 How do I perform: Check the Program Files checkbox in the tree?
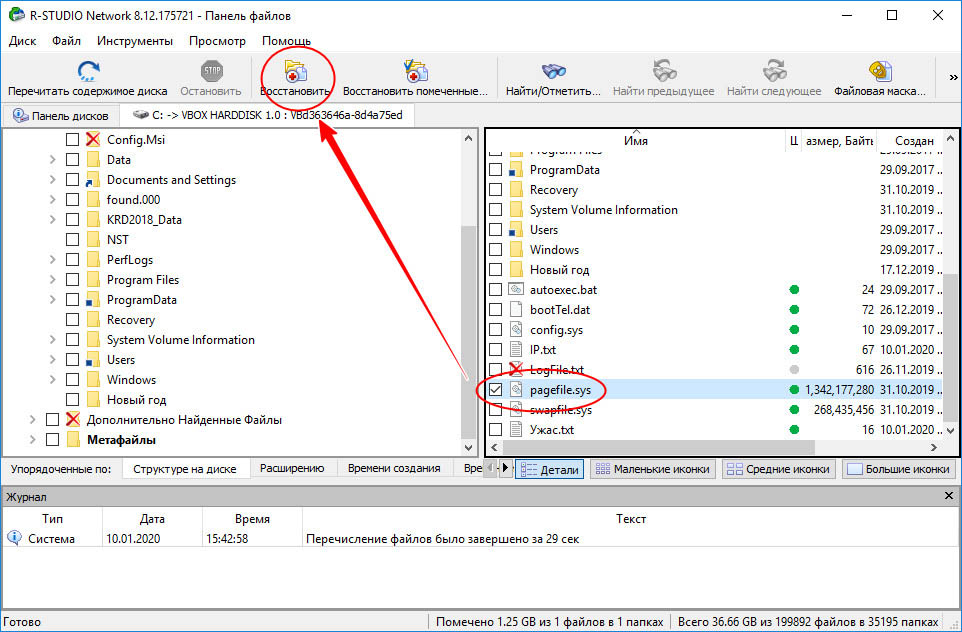pos(72,280)
